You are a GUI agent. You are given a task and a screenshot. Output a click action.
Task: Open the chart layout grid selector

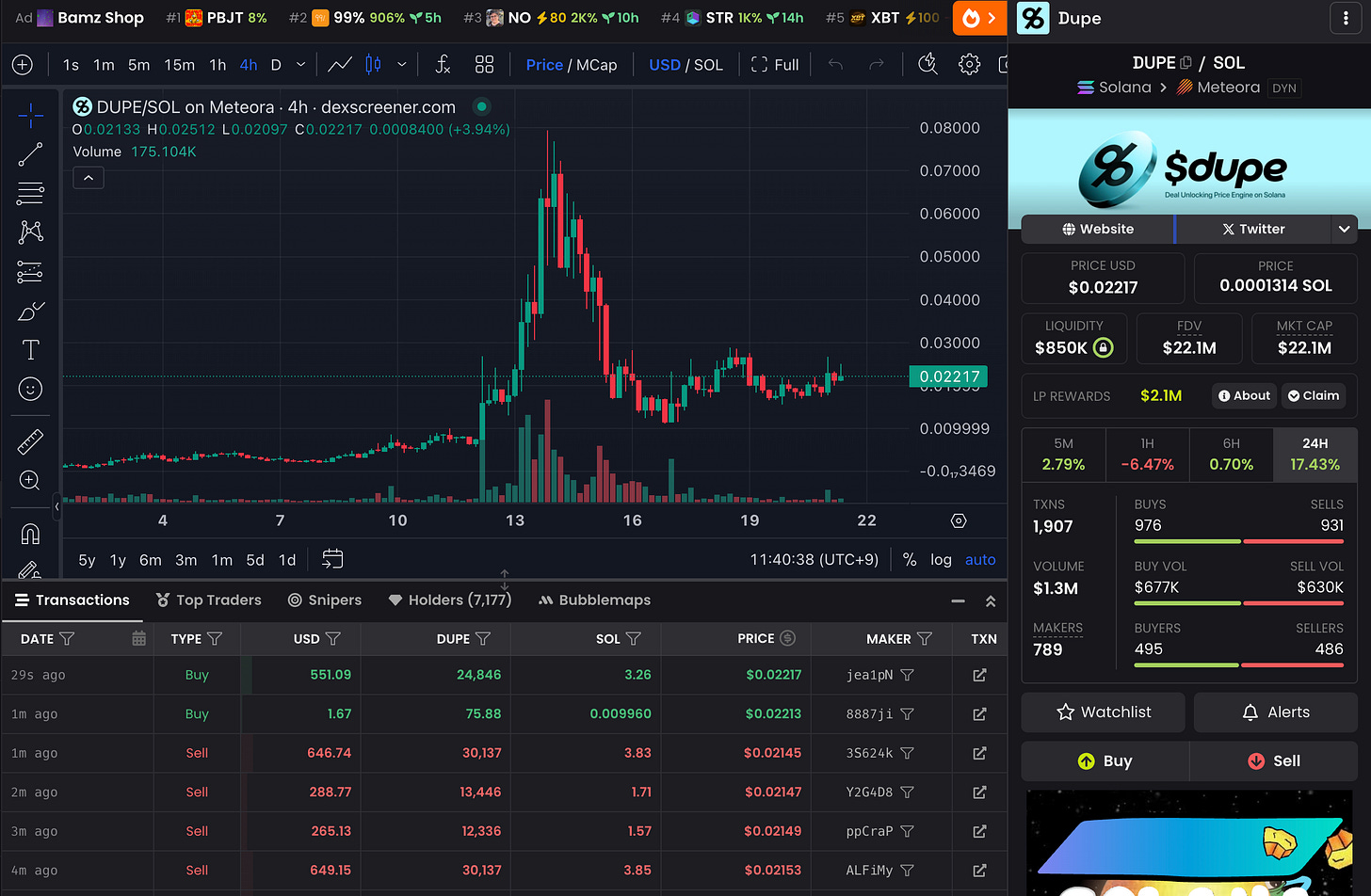[x=484, y=64]
